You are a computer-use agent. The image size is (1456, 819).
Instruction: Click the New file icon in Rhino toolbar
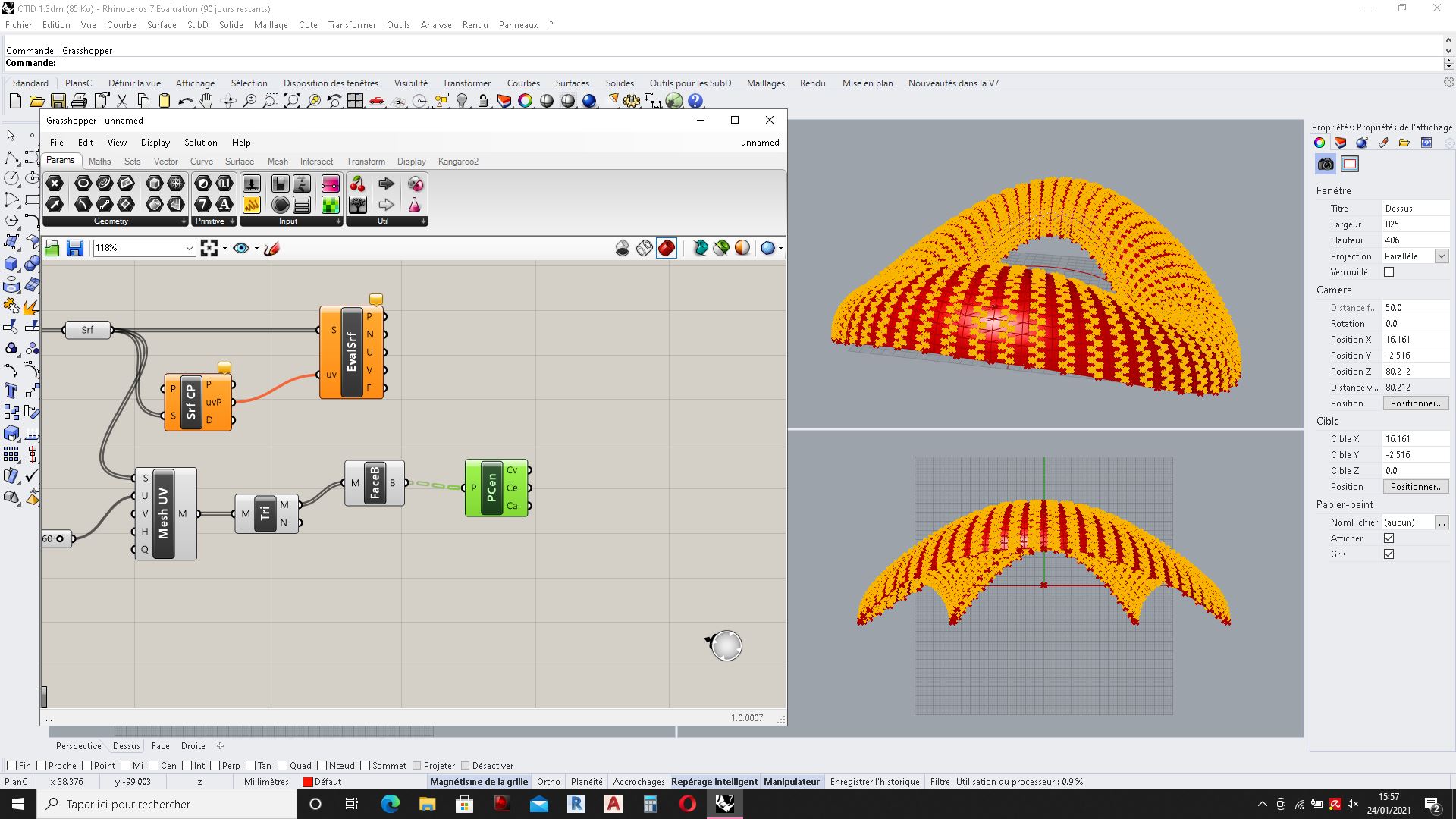click(x=15, y=101)
